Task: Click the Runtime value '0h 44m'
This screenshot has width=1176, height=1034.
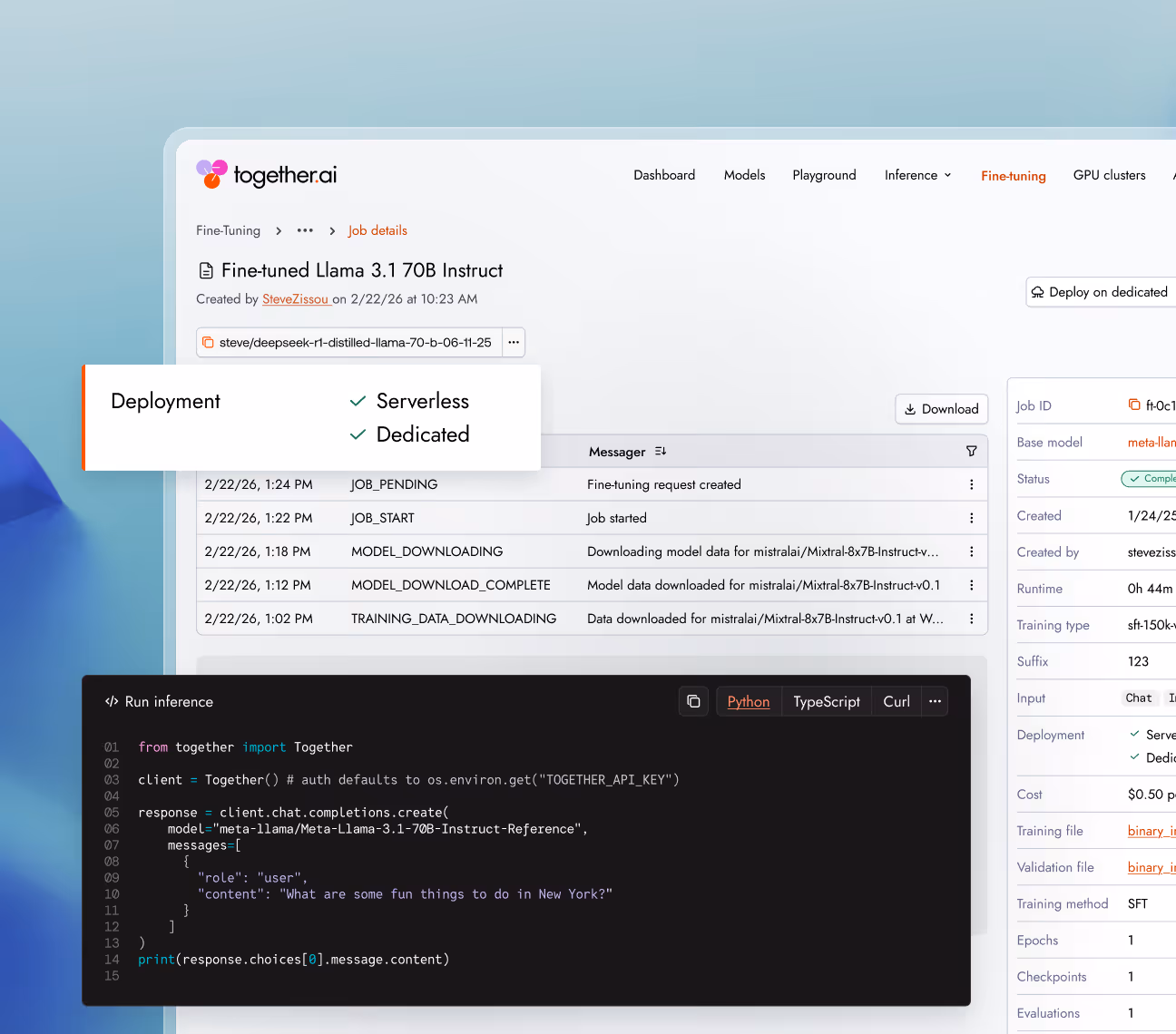Action: pyautogui.click(x=1151, y=589)
